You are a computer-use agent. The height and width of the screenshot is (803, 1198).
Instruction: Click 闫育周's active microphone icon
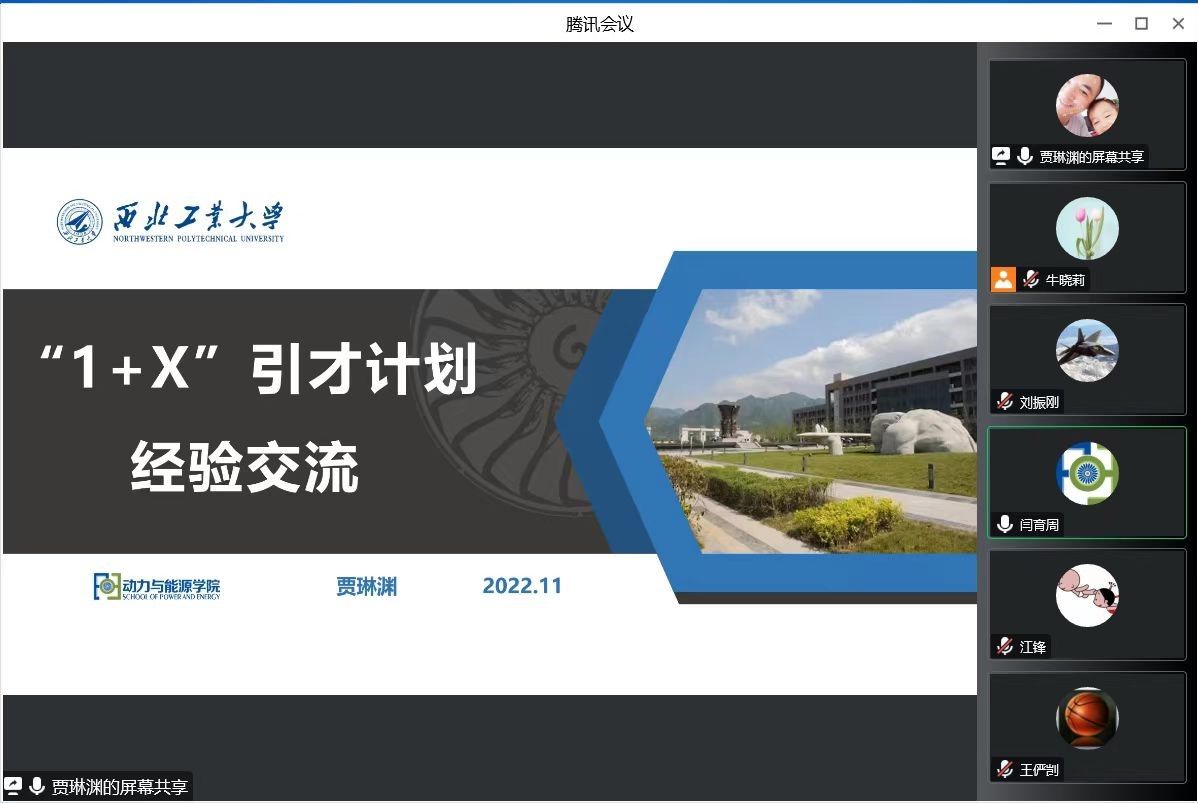tap(1005, 524)
